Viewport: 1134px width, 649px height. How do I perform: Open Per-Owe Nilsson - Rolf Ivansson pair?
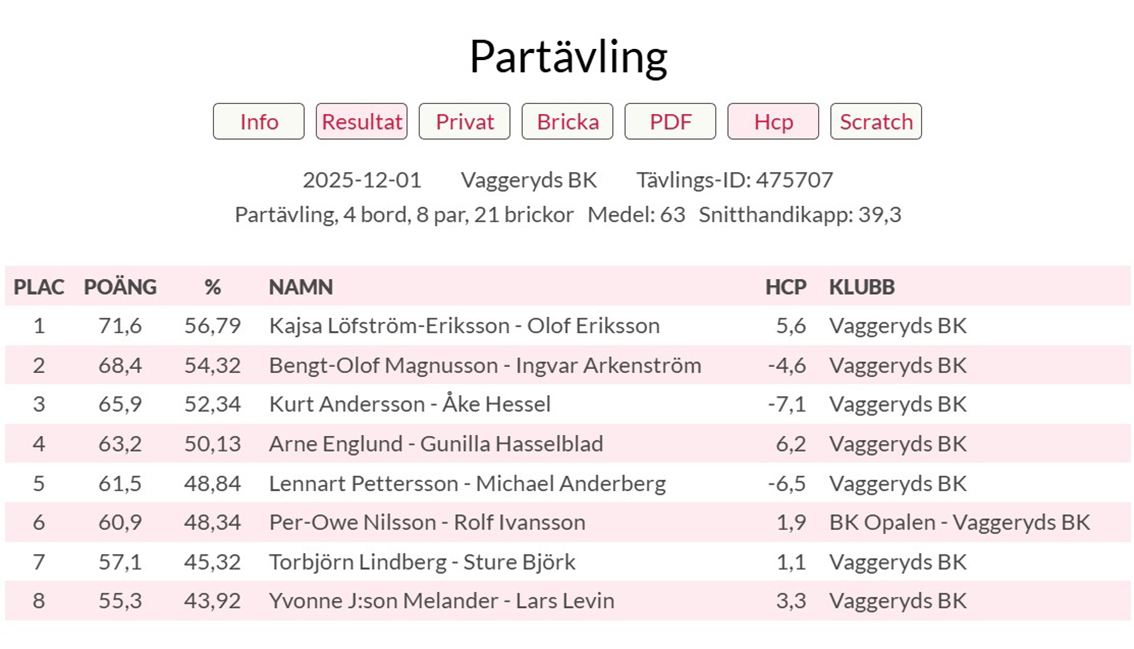coord(427,523)
